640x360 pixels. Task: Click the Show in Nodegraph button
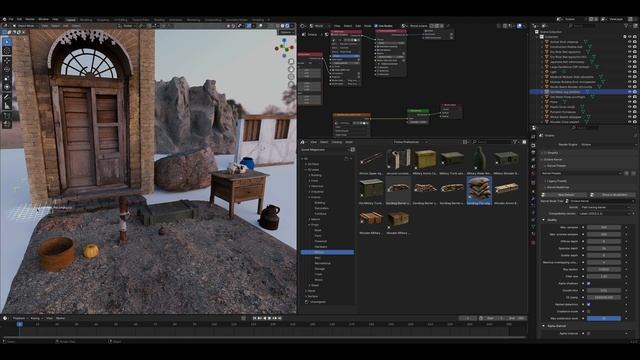coord(614,195)
